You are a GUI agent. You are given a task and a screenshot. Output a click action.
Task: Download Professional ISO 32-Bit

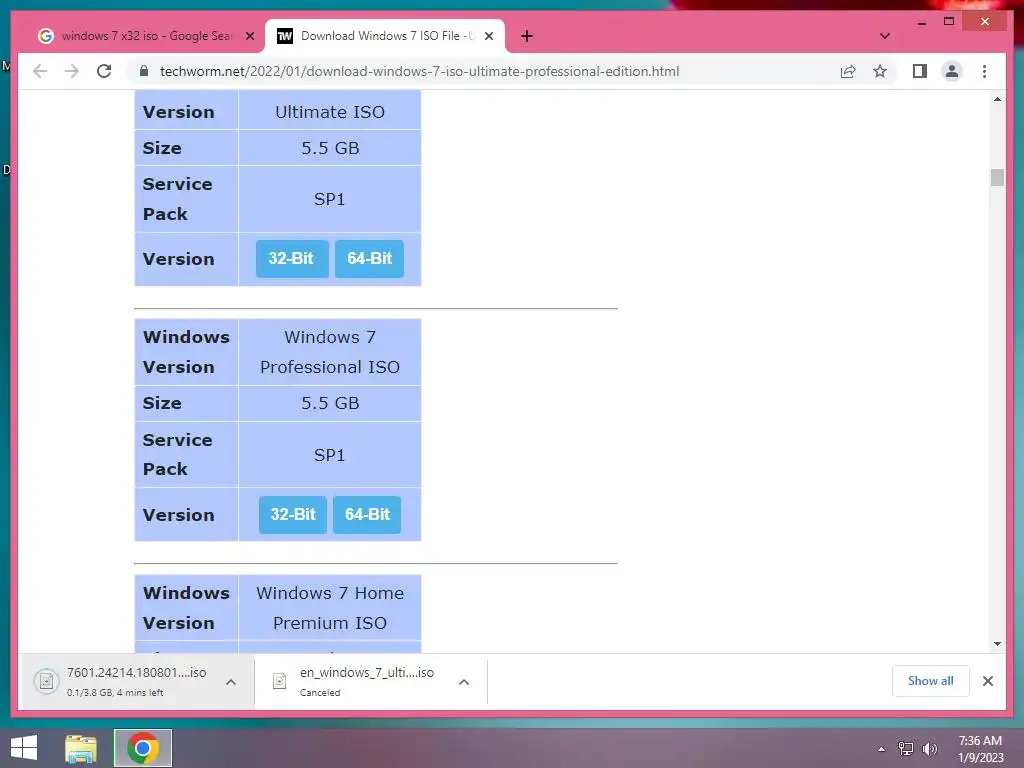(293, 515)
